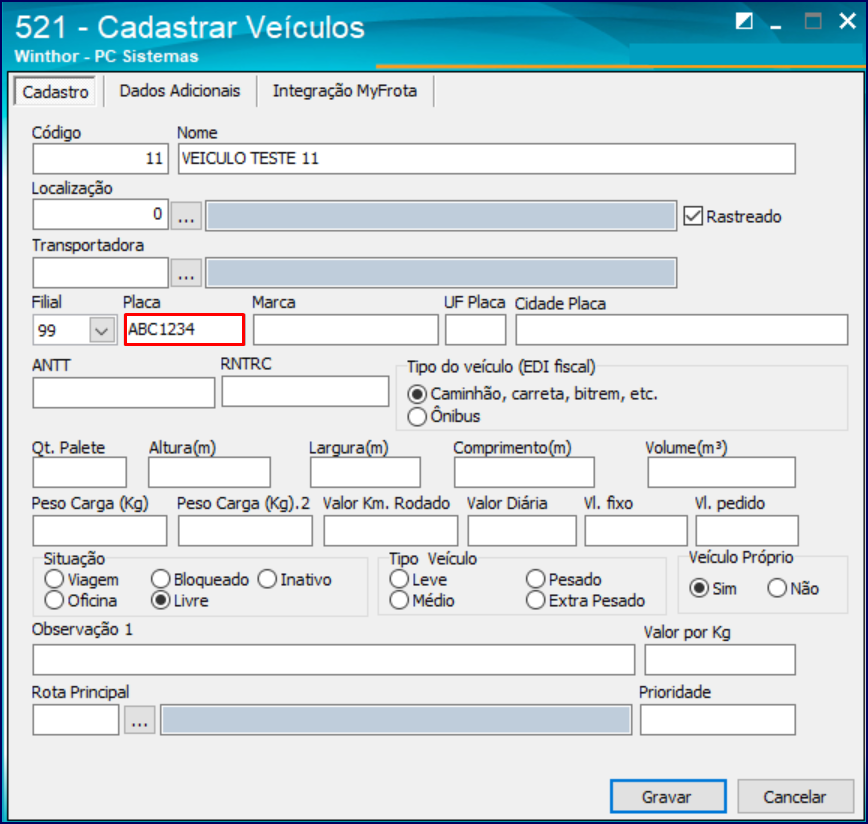Click the Observação 1 field
Image resolution: width=868 pixels, height=824 pixels.
point(333,660)
